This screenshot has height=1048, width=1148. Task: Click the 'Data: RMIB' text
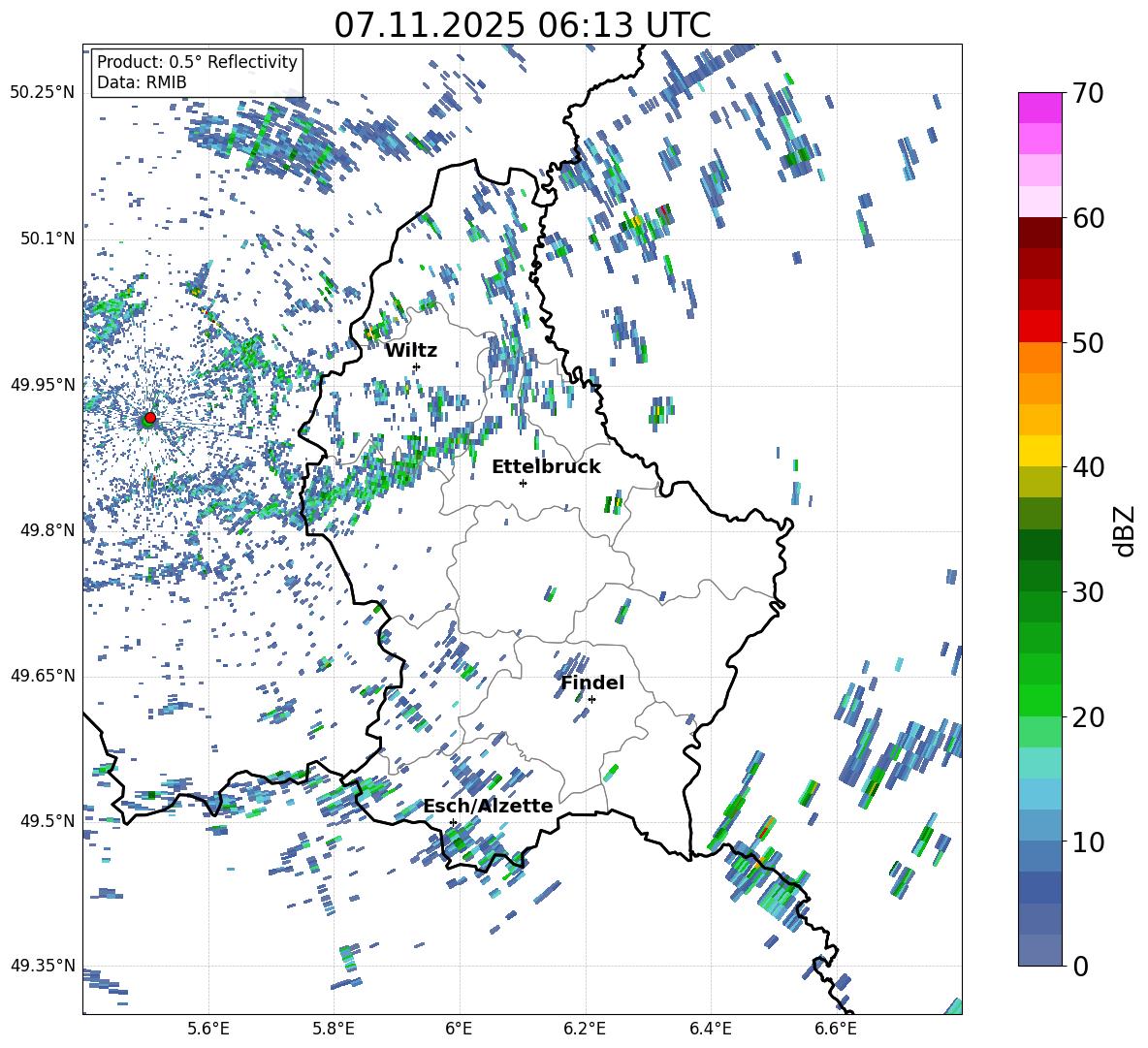click(x=142, y=82)
